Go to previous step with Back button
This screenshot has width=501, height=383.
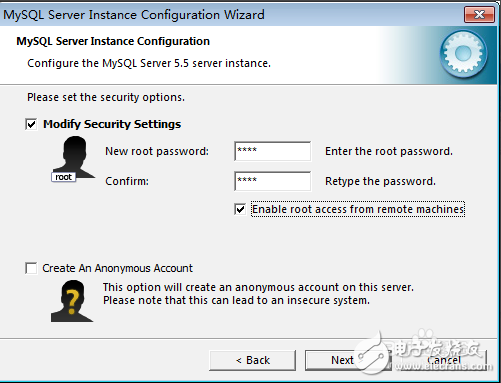(253, 360)
